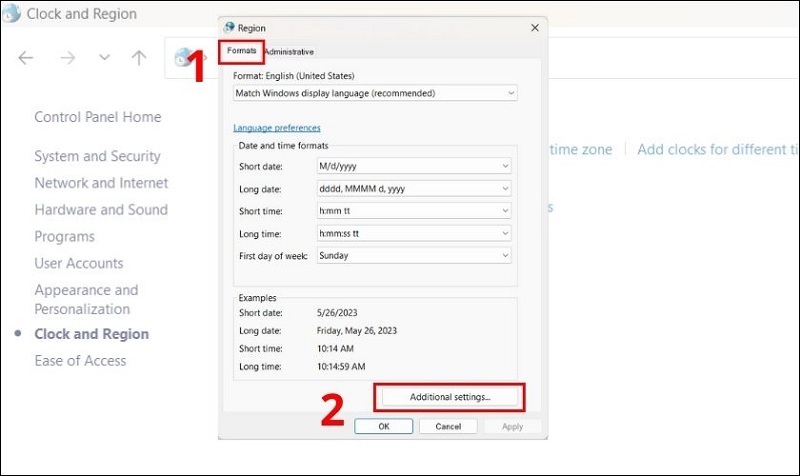Open recent locations chevron in navigation bar
The image size is (800, 476).
click(x=104, y=58)
